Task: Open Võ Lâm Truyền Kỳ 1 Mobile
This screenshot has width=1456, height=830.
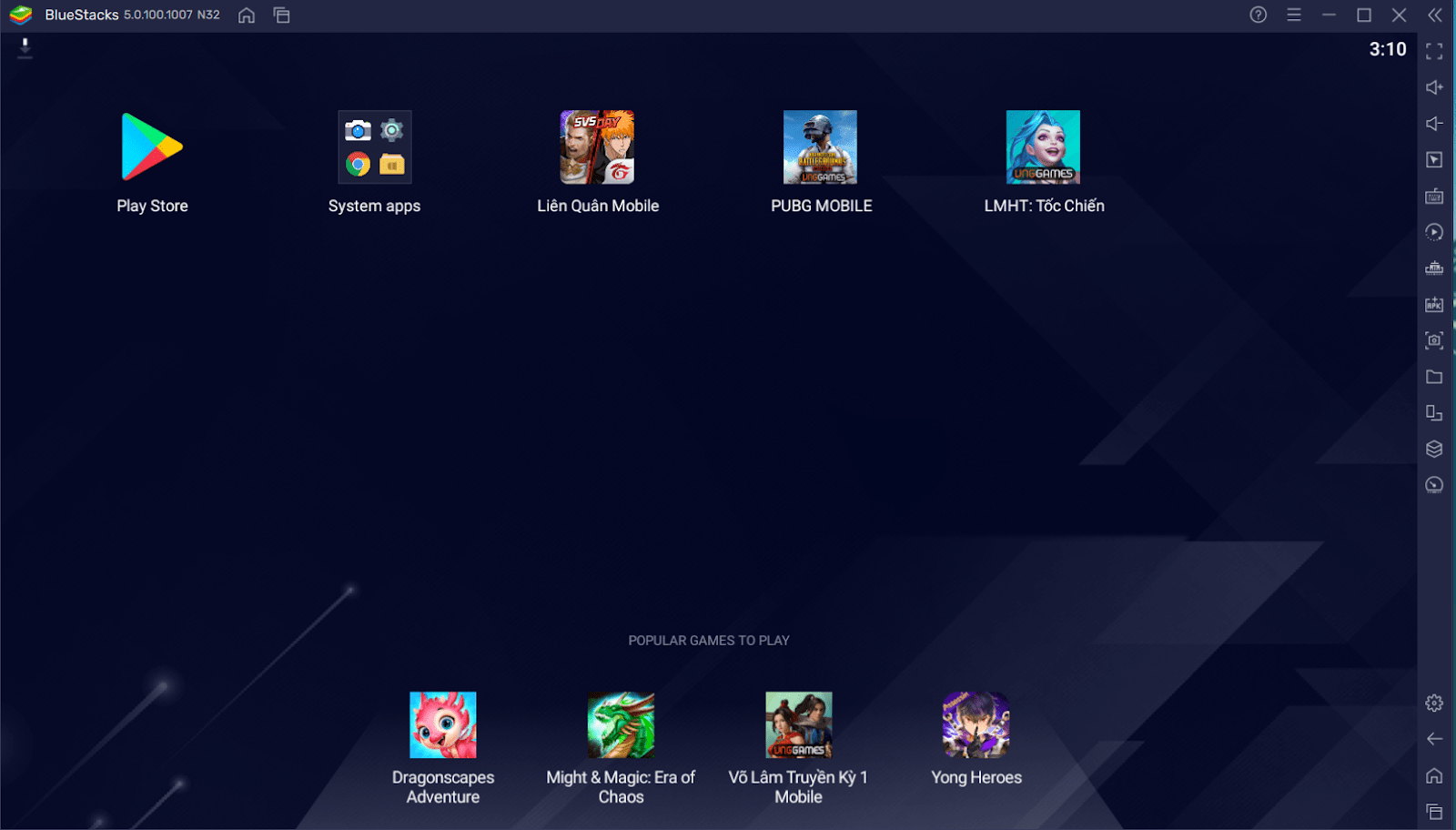Action: [x=799, y=725]
